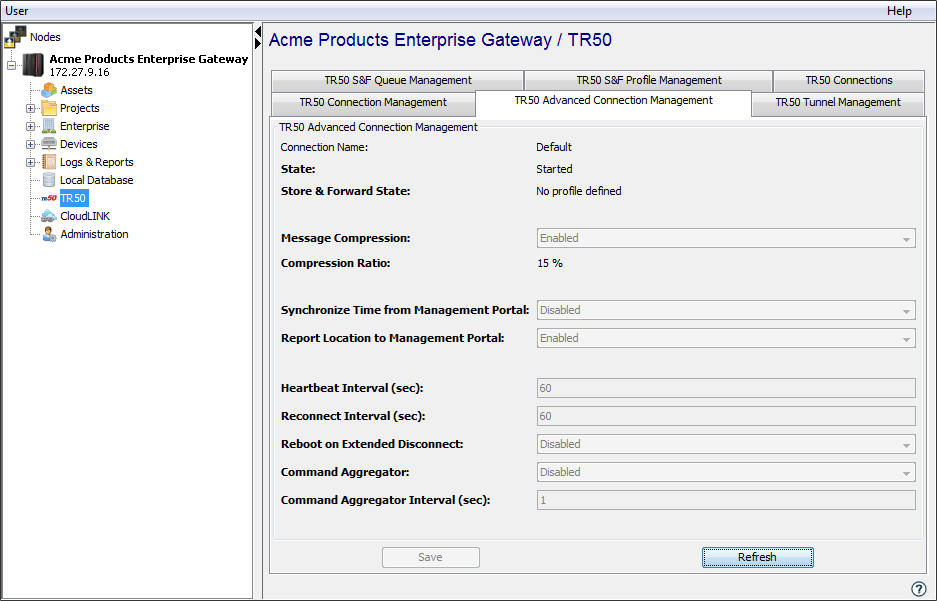
Task: Open Synchronize Time from Management Portal dropdown
Action: (726, 311)
